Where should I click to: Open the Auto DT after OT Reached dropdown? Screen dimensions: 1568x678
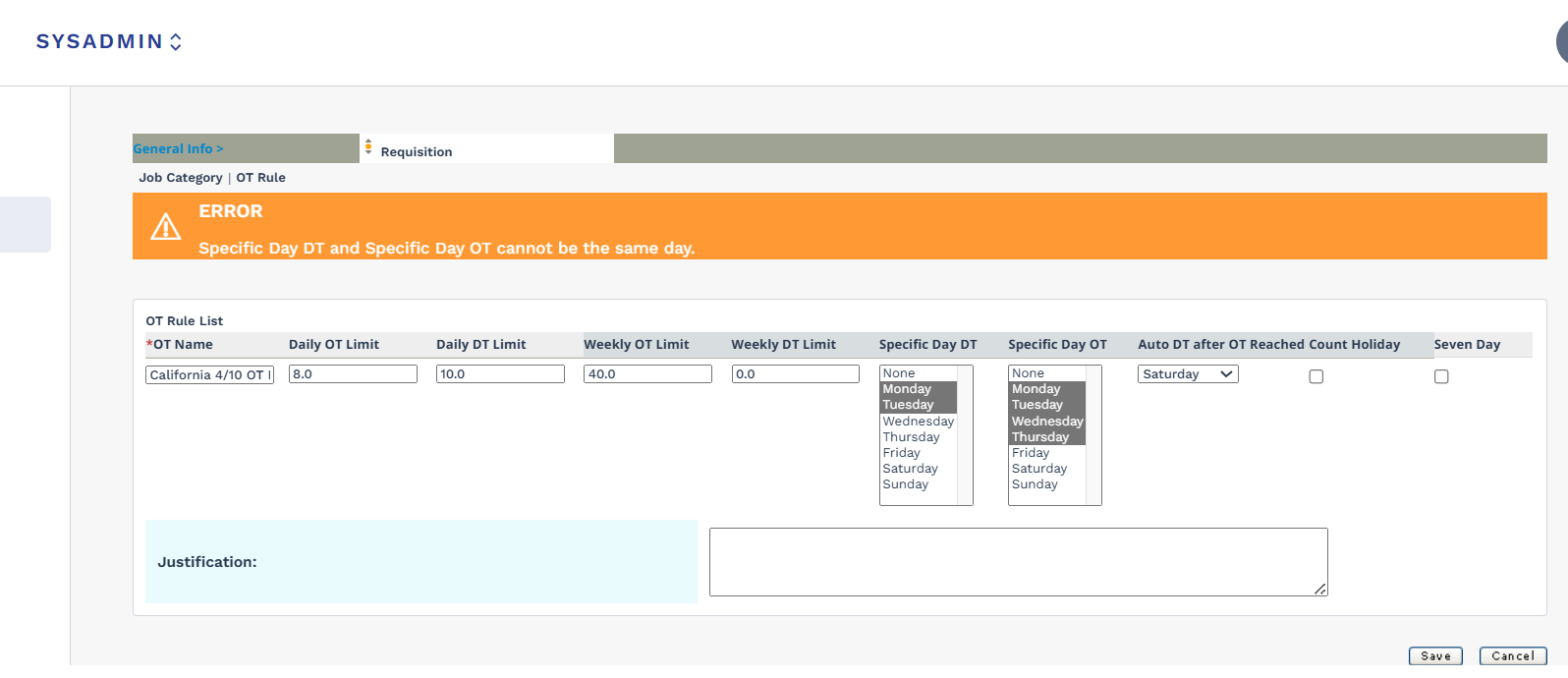[1188, 374]
